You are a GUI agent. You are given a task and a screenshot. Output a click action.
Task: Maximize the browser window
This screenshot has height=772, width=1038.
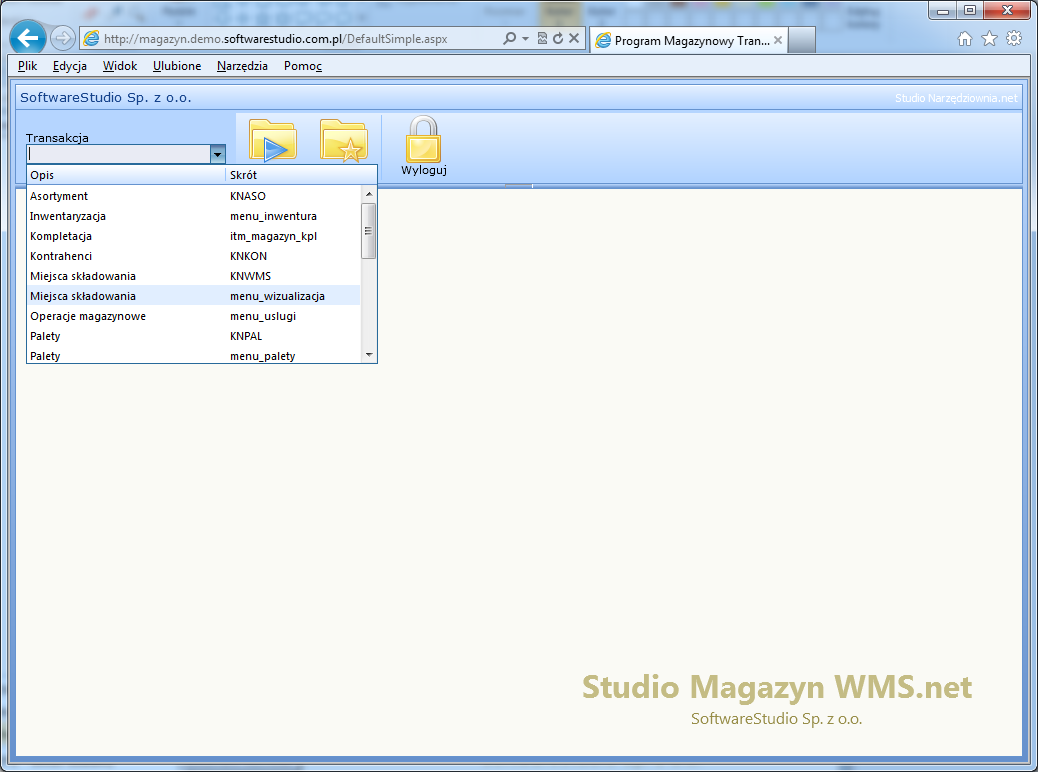[970, 10]
